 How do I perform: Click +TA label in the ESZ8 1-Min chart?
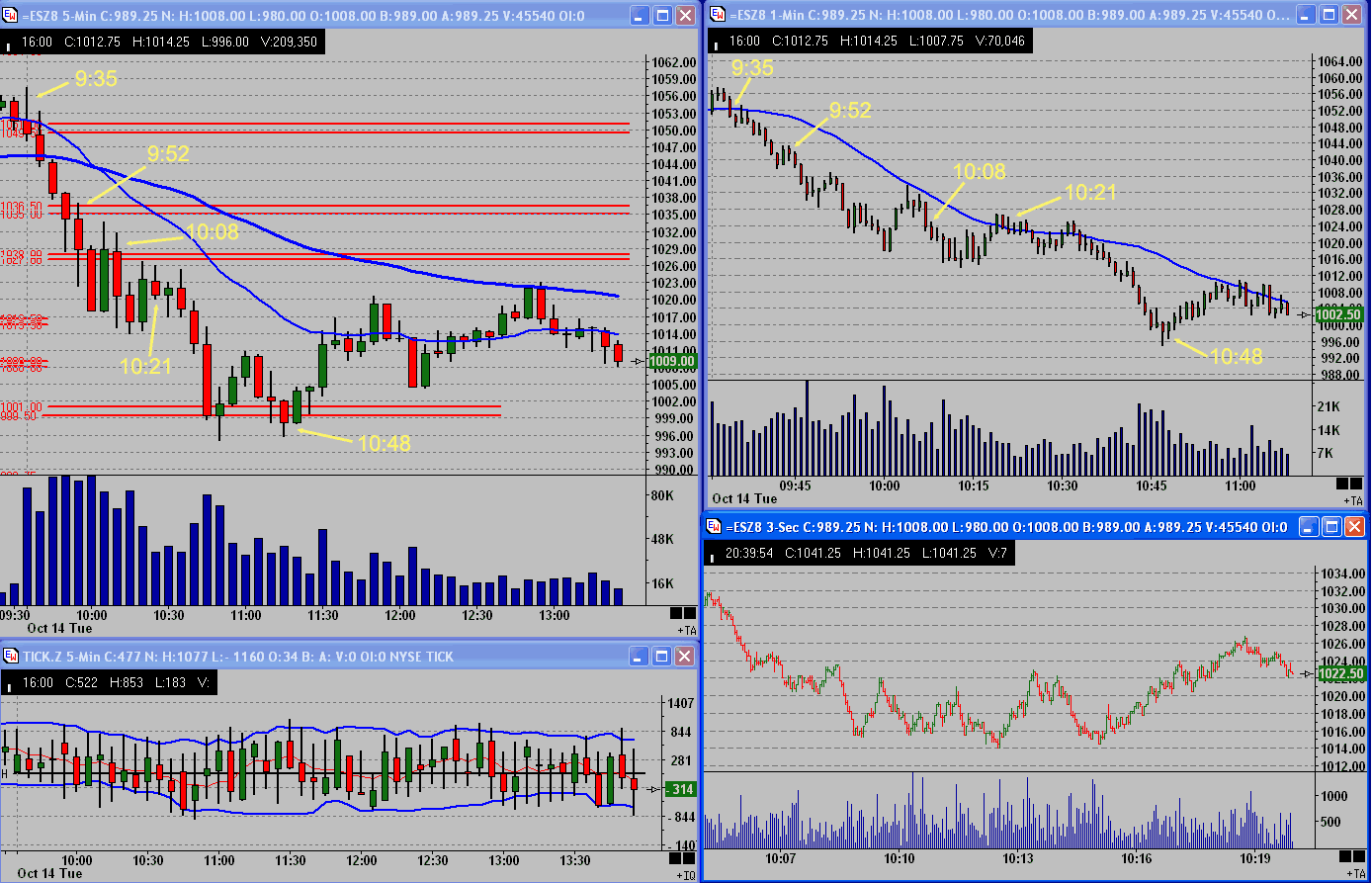coord(1353,501)
